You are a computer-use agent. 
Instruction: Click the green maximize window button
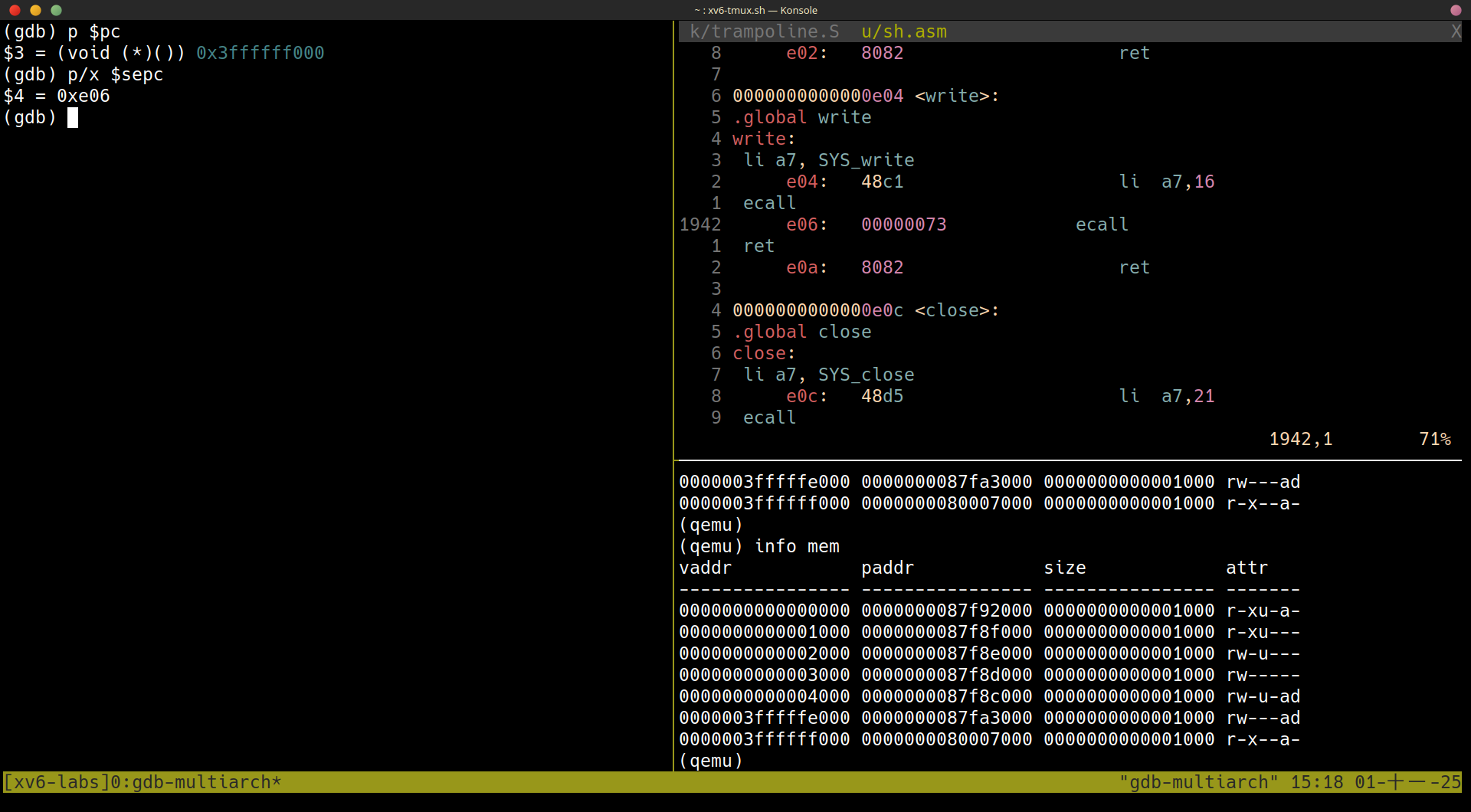tap(56, 10)
